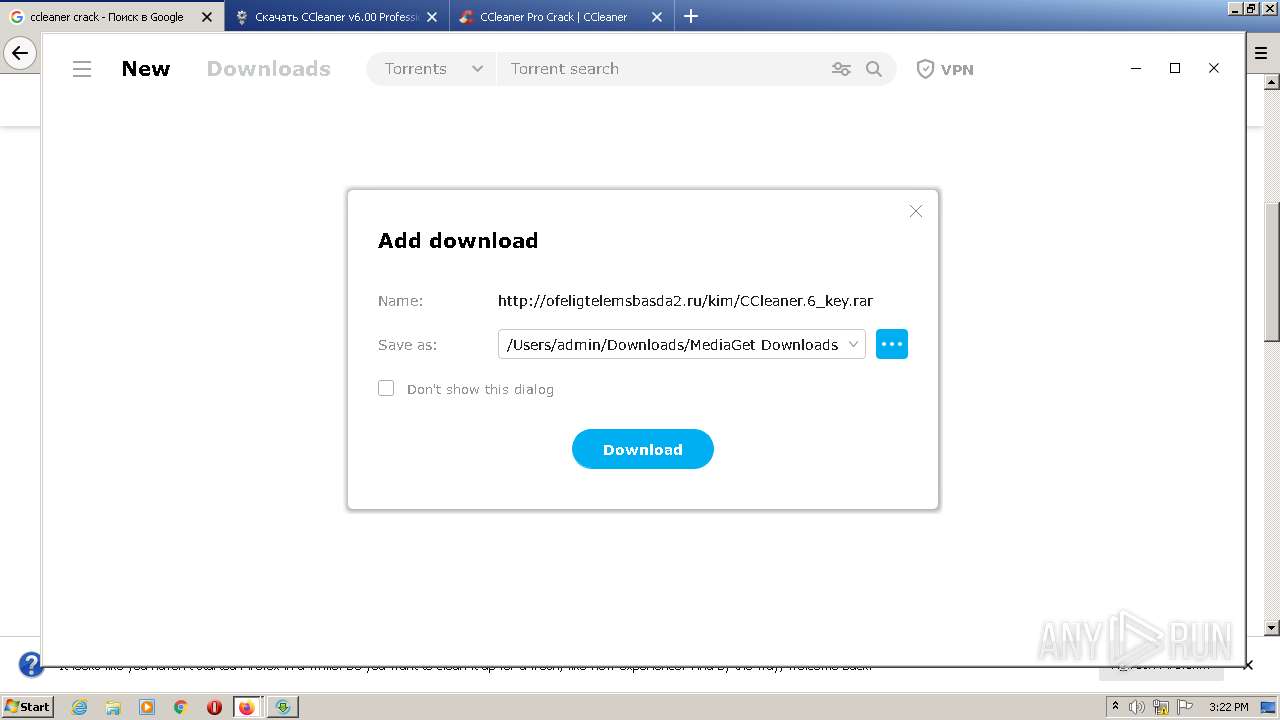
Task: Switch to the Downloads section
Action: click(x=268, y=69)
